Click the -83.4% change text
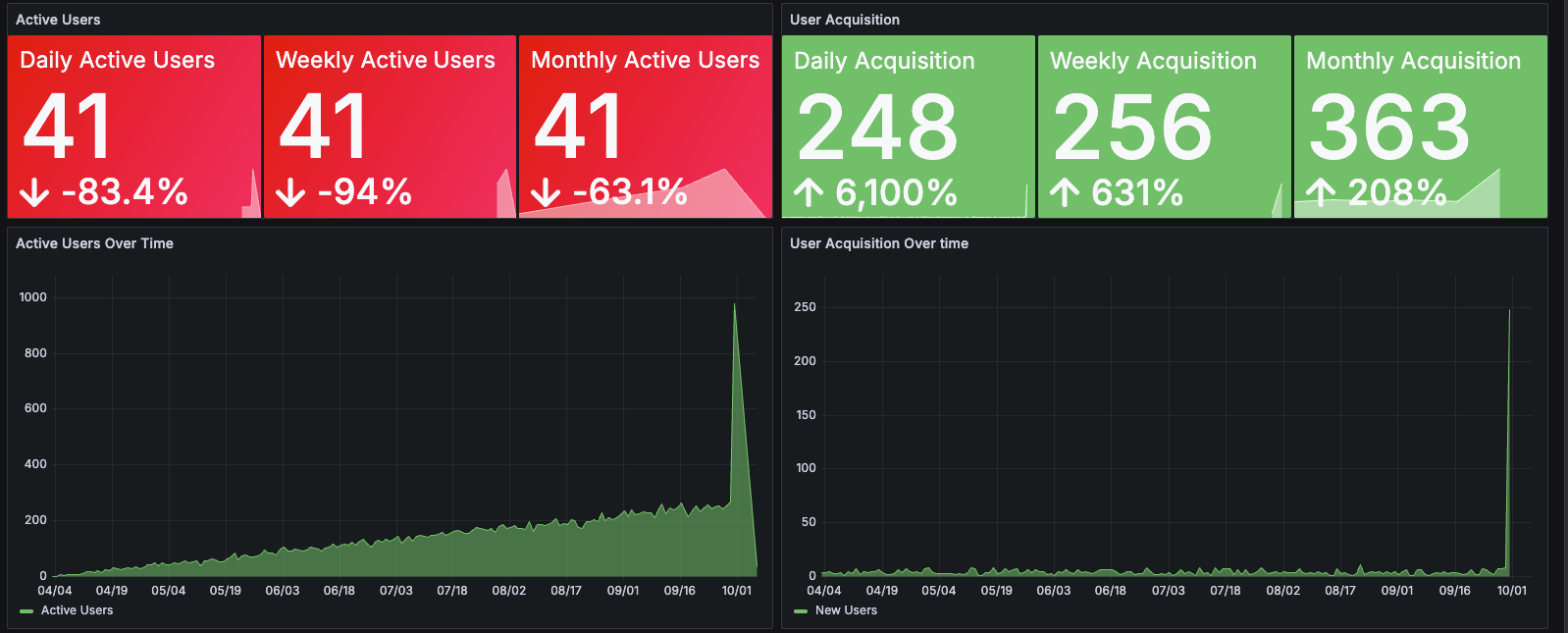The image size is (1568, 633). 125,191
